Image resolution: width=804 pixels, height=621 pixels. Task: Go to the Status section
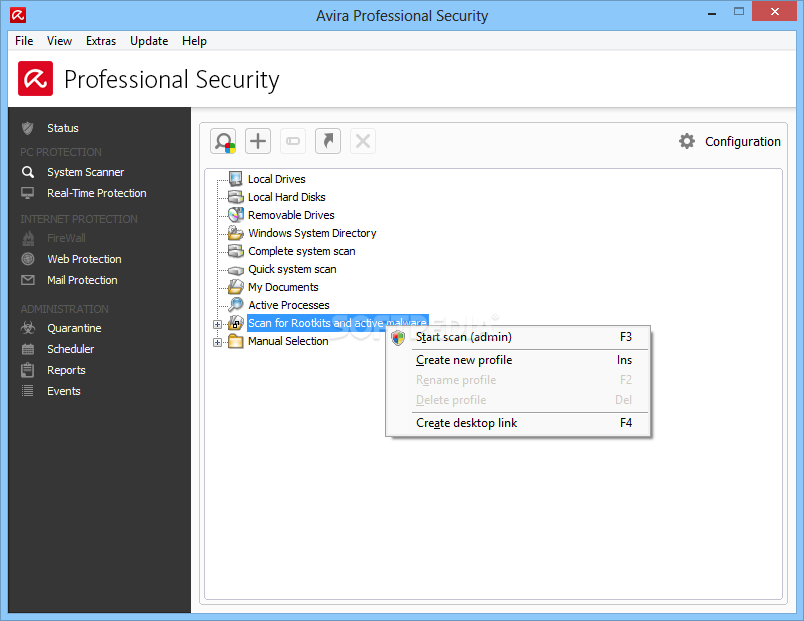(x=63, y=128)
